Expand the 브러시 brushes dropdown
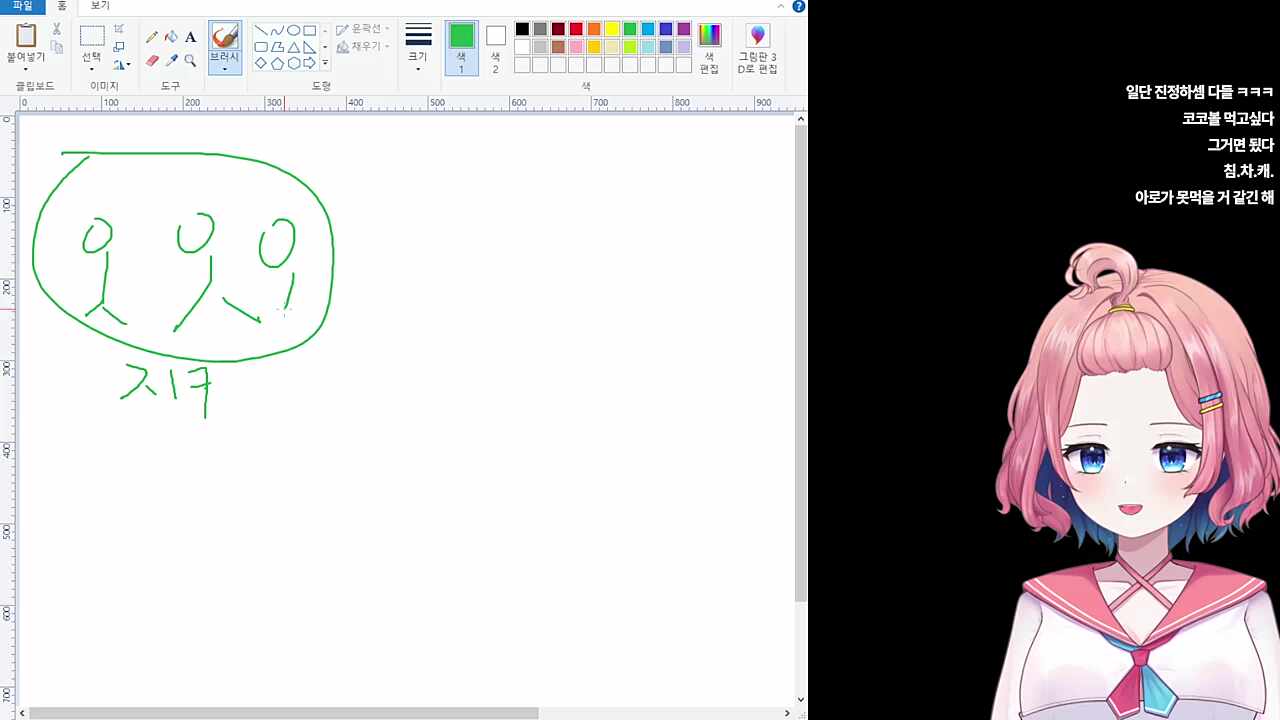 point(224,69)
